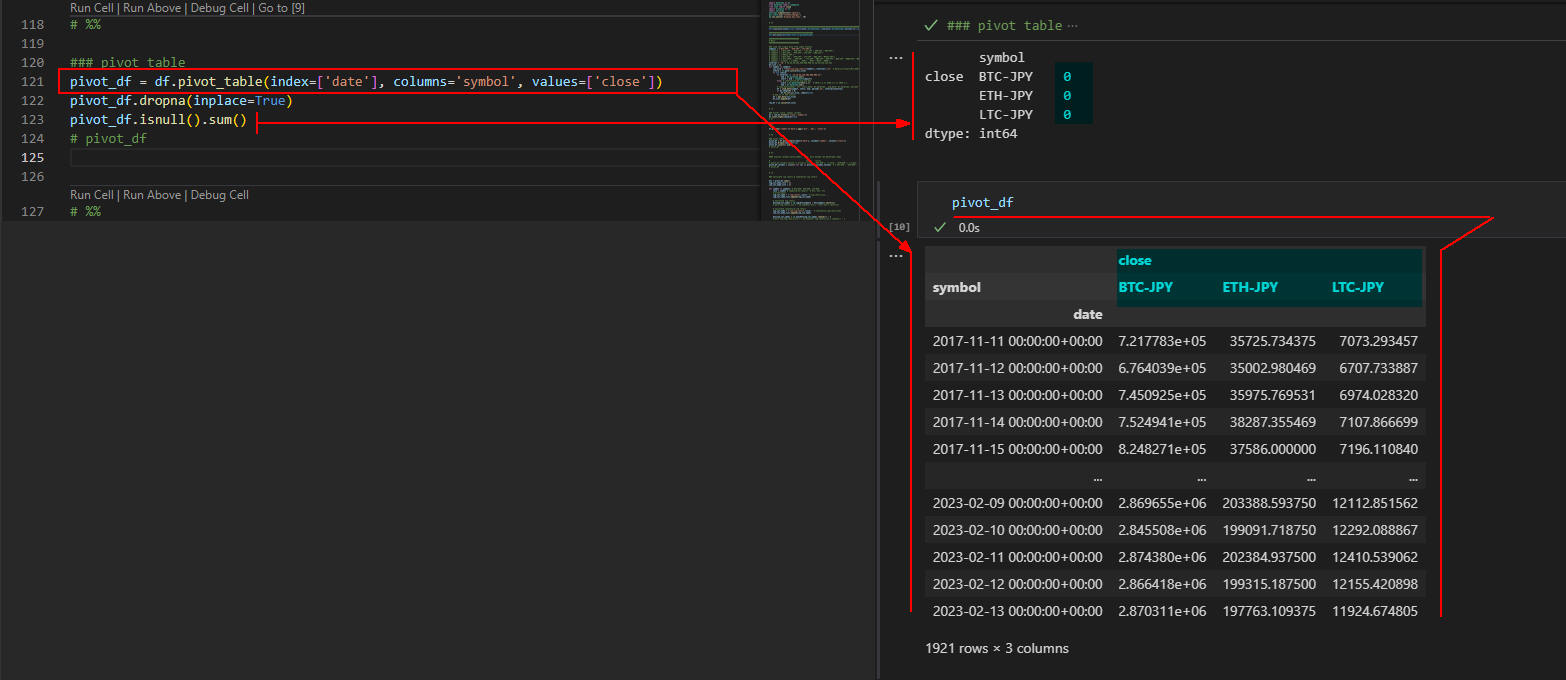Click the 2017-11-15 row index
The width and height of the screenshot is (1566, 680).
tap(1018, 449)
